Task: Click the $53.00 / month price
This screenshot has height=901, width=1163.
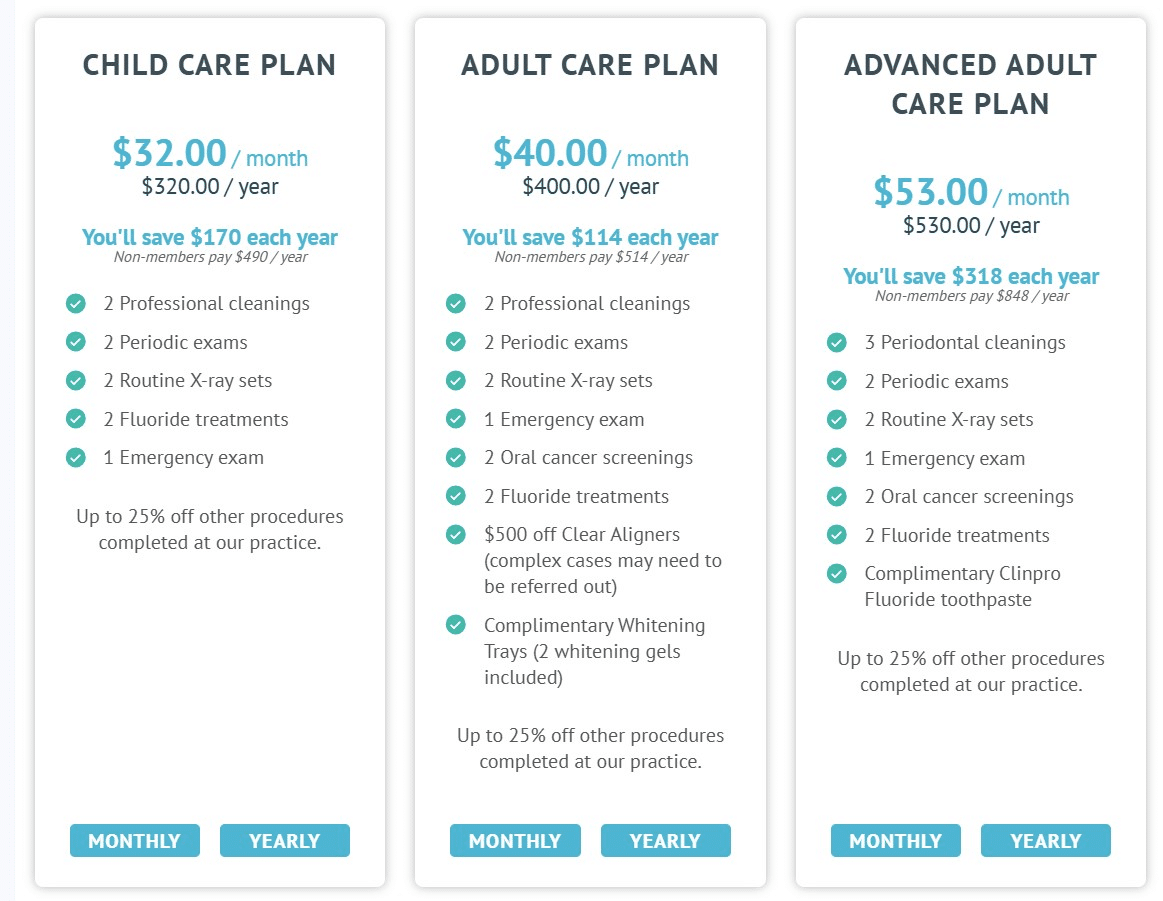Action: [x=970, y=193]
